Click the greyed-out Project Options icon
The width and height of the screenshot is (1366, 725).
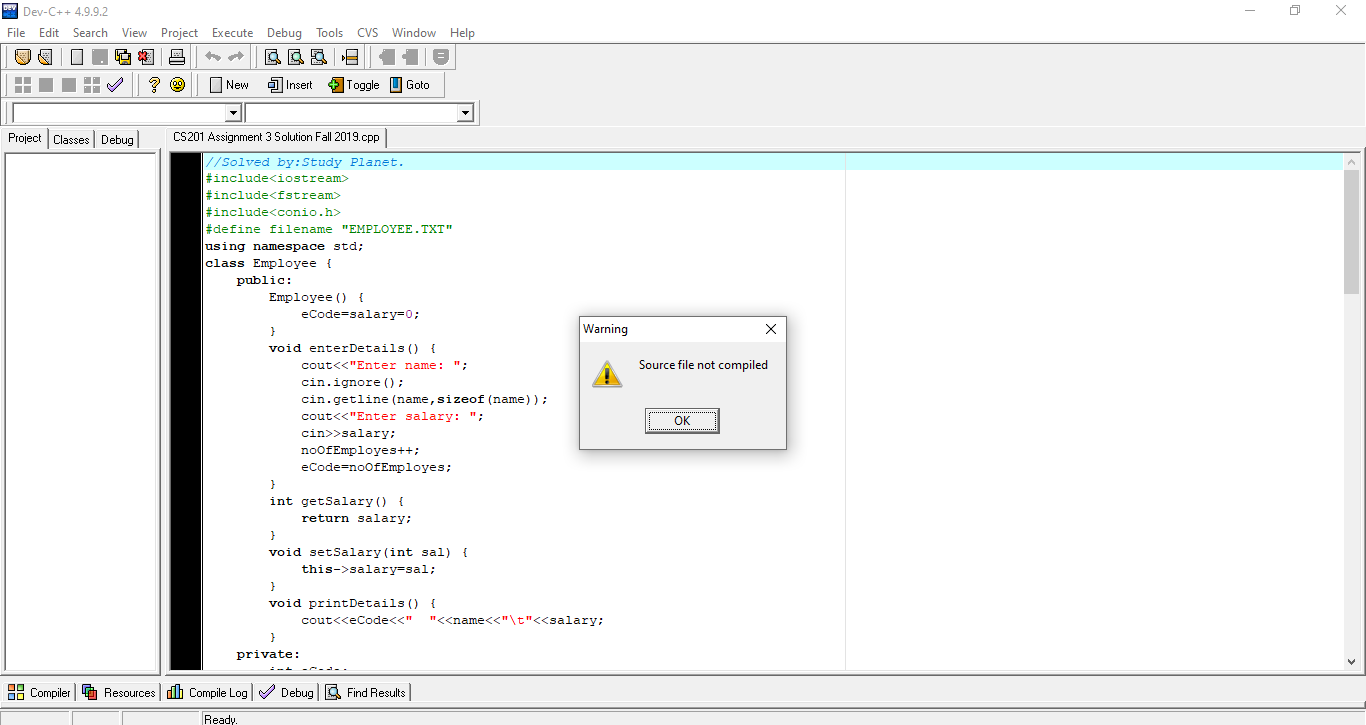[441, 57]
